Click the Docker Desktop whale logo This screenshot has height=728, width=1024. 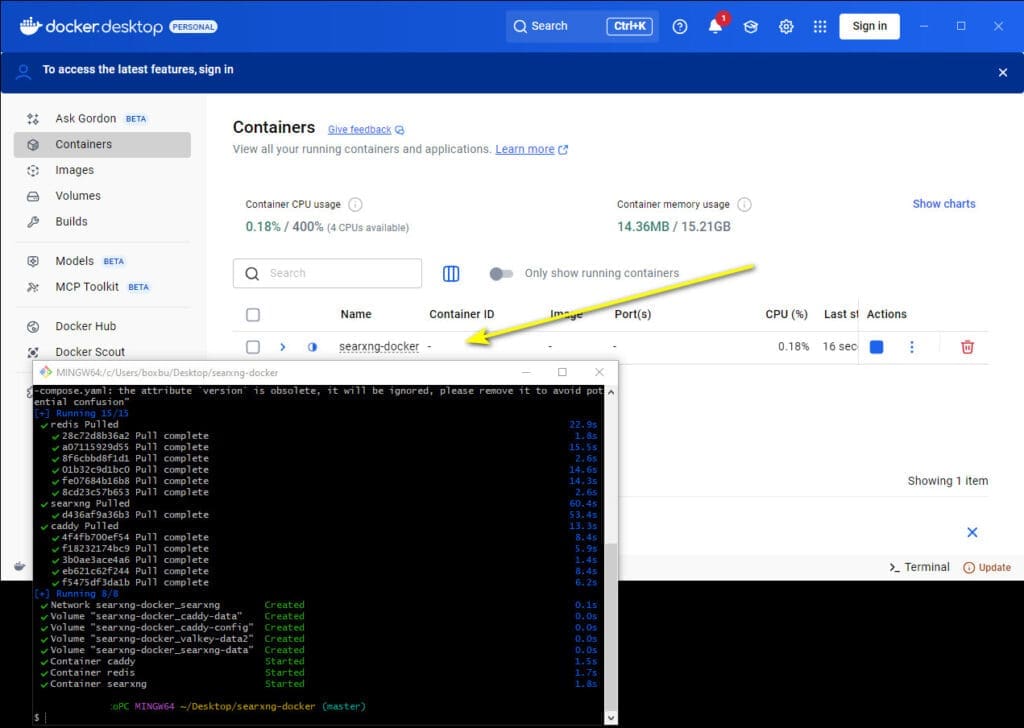[30, 26]
